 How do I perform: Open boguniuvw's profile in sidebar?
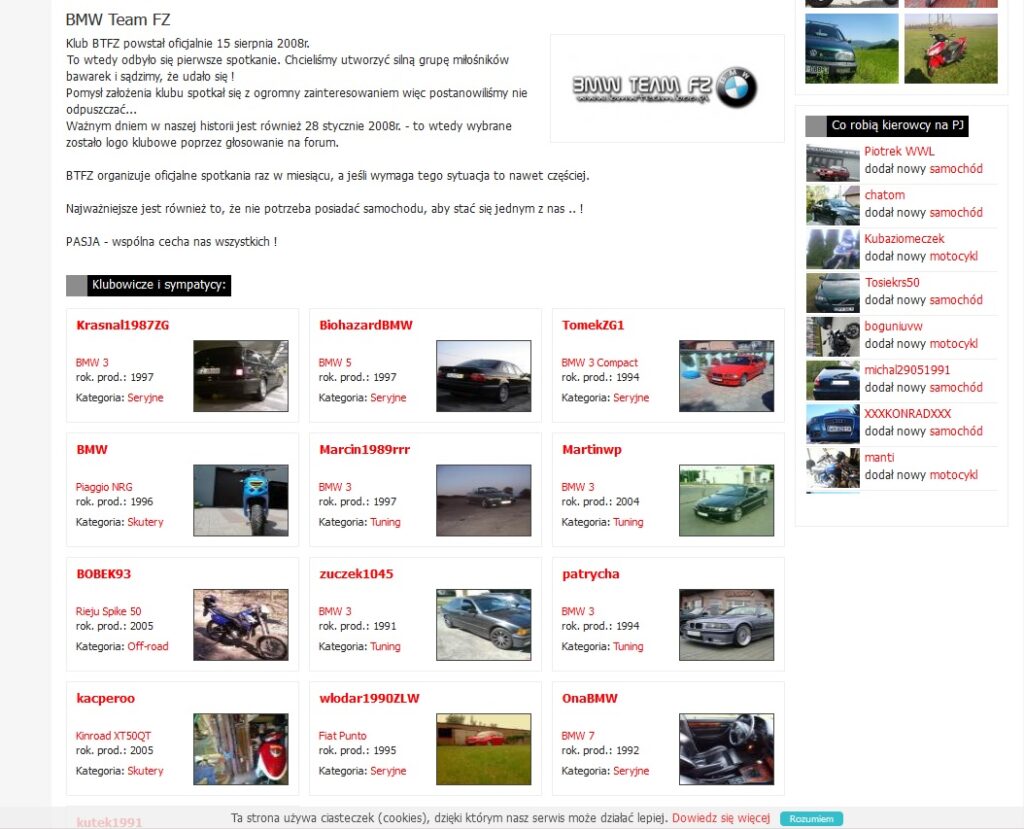pos(893,326)
